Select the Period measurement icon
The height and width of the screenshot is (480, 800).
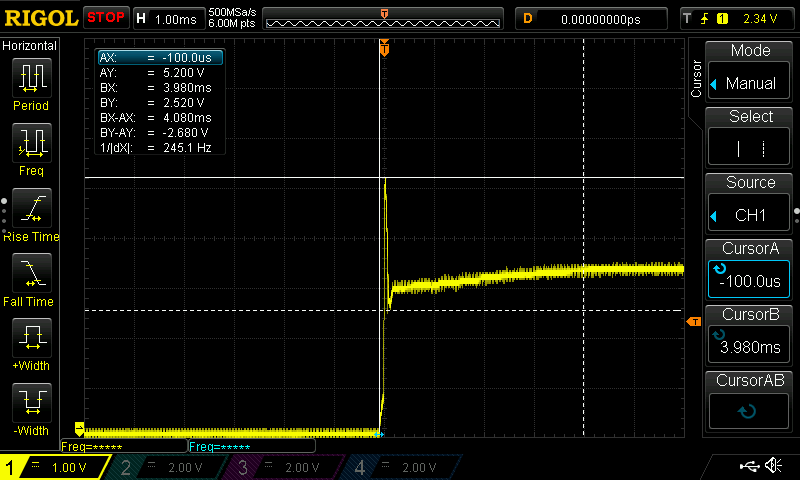point(32,78)
